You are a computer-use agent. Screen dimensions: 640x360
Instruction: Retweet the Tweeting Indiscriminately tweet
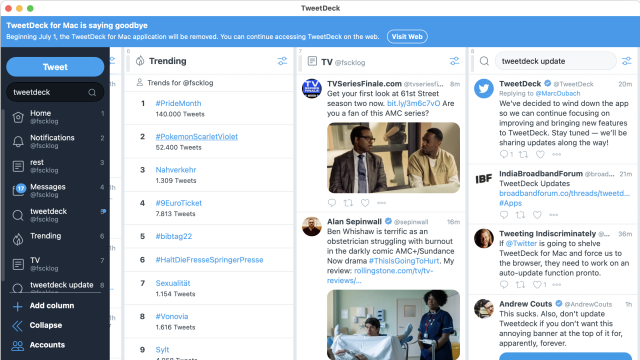(x=520, y=284)
